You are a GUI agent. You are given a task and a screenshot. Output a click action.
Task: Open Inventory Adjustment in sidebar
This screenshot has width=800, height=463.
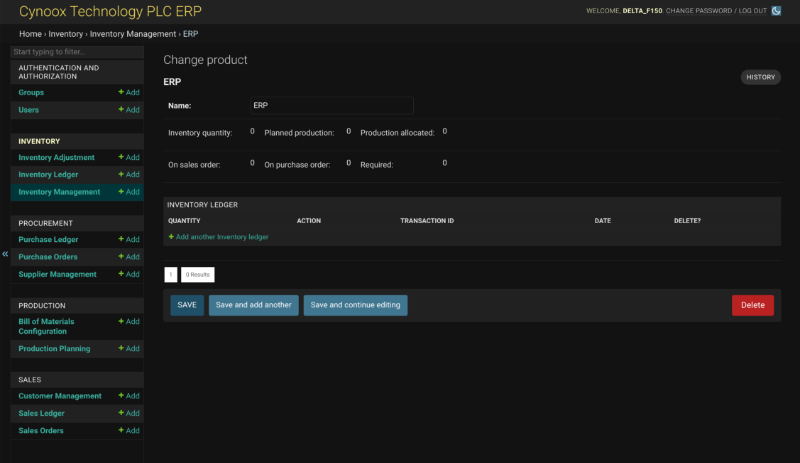[x=57, y=157]
